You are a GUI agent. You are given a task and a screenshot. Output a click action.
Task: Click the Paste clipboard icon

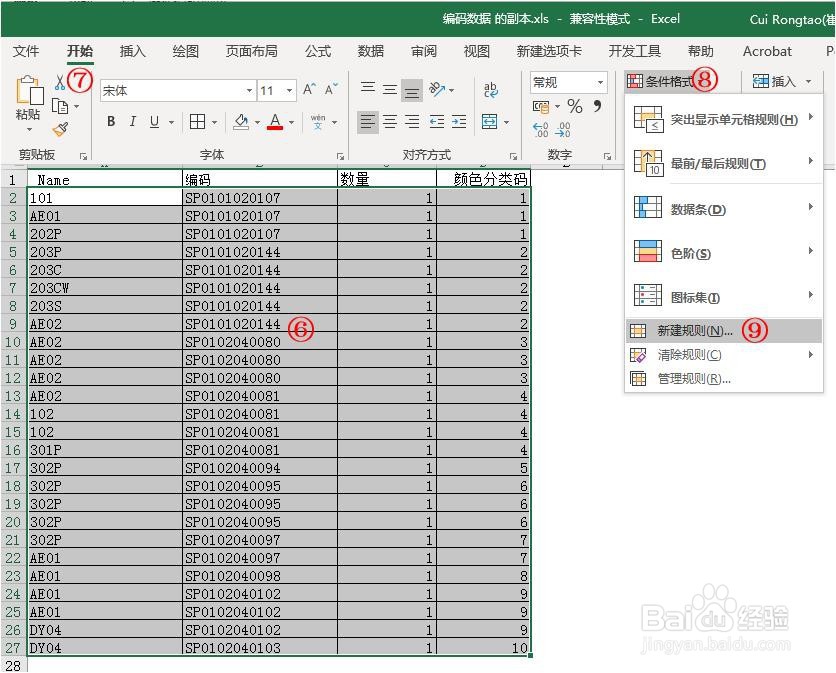29,91
